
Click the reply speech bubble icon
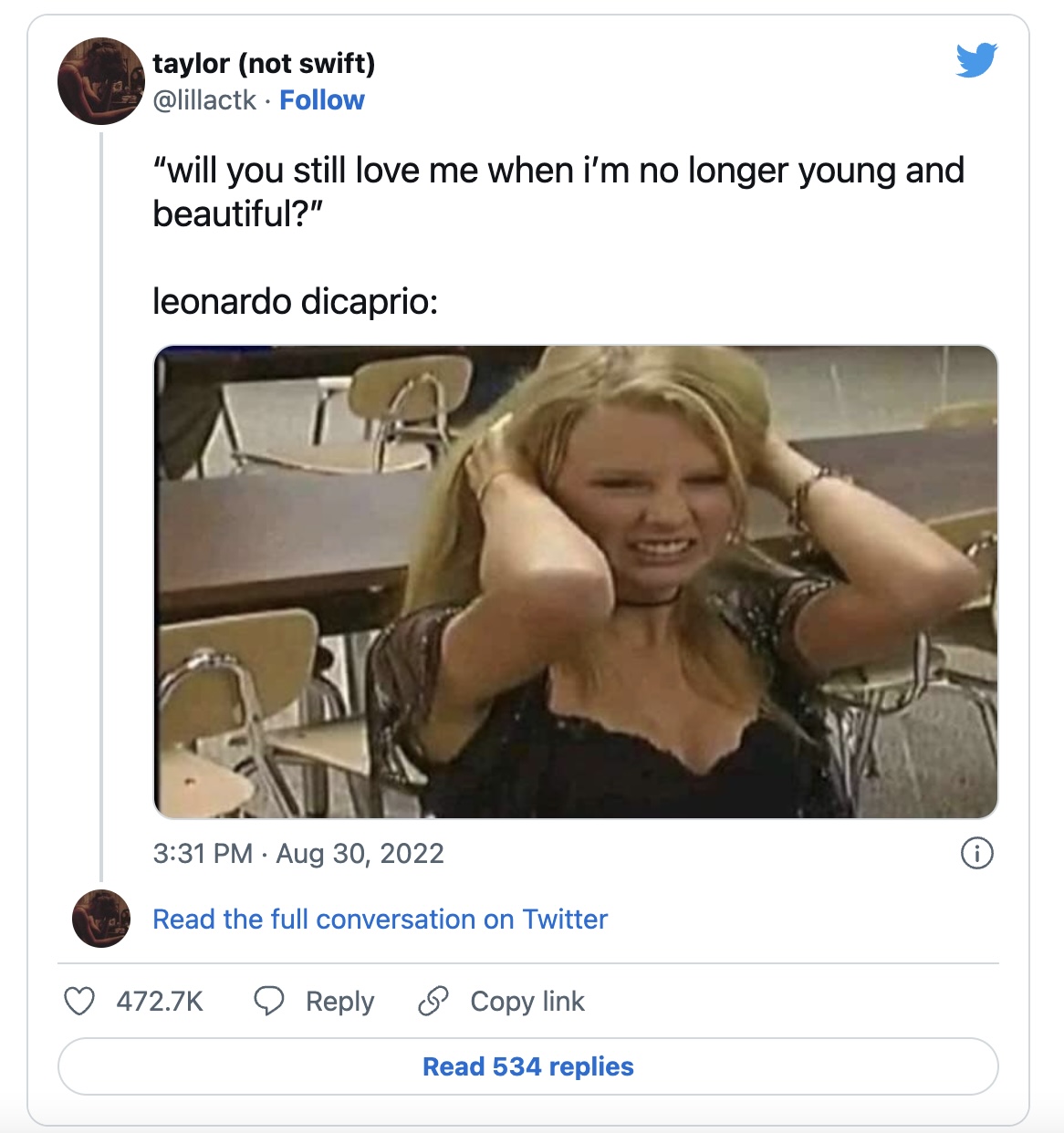(268, 1001)
